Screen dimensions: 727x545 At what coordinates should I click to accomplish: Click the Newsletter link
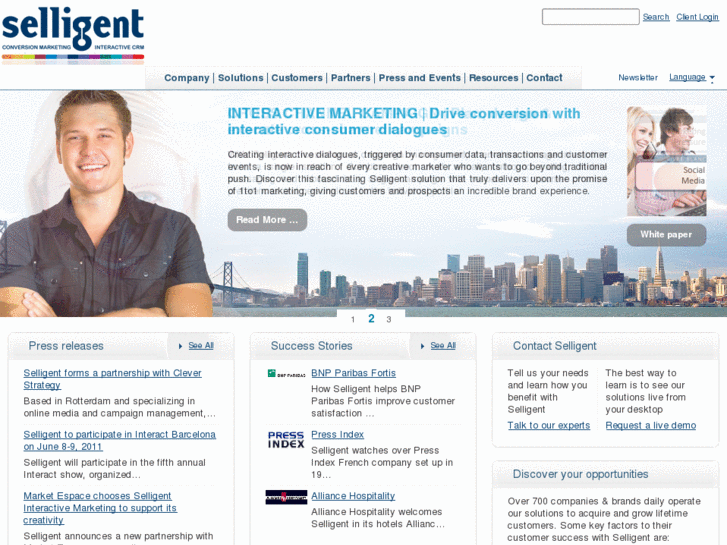pos(638,77)
